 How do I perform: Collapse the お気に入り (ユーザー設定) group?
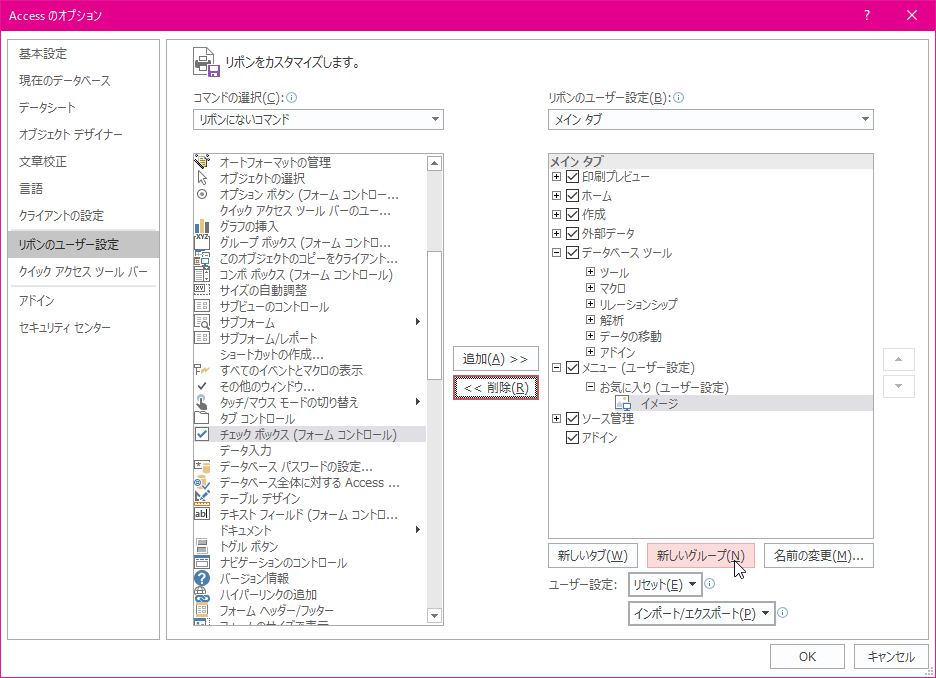tap(590, 387)
